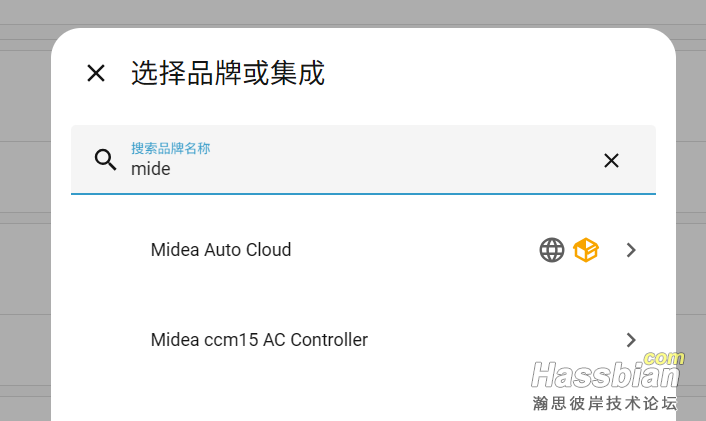Clear the search text with the X icon

[x=611, y=160]
